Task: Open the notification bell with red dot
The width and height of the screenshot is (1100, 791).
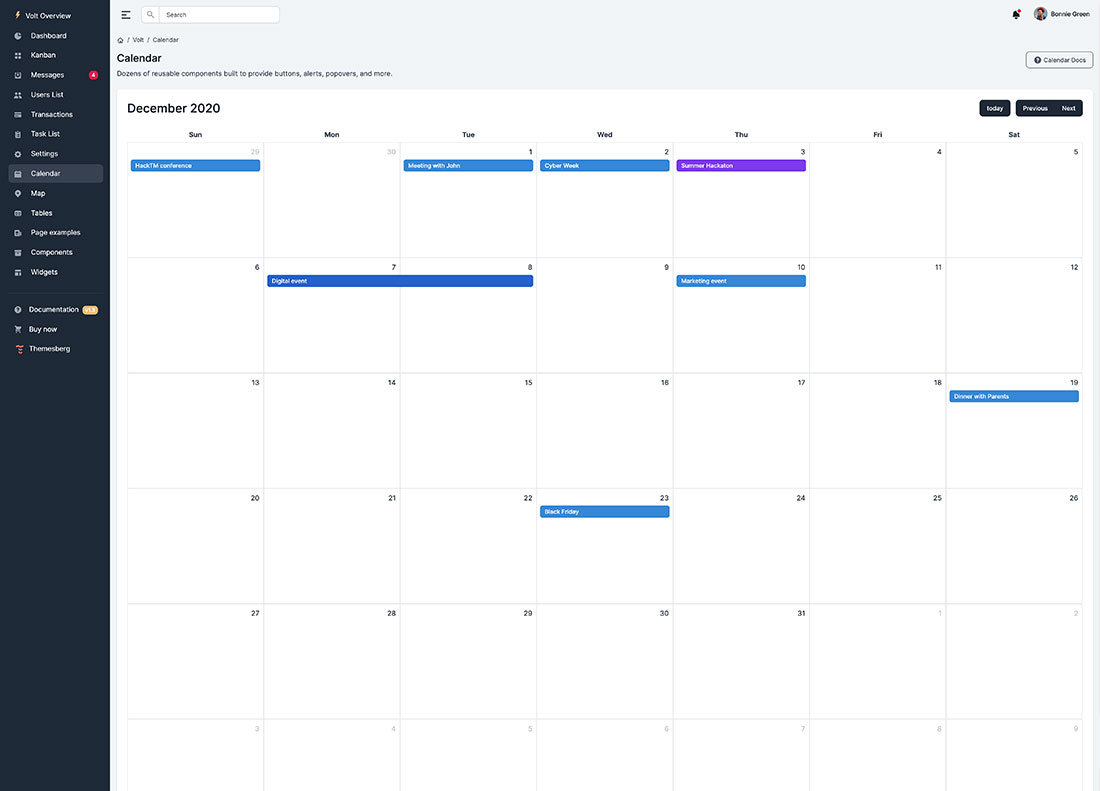Action: pyautogui.click(x=1015, y=14)
